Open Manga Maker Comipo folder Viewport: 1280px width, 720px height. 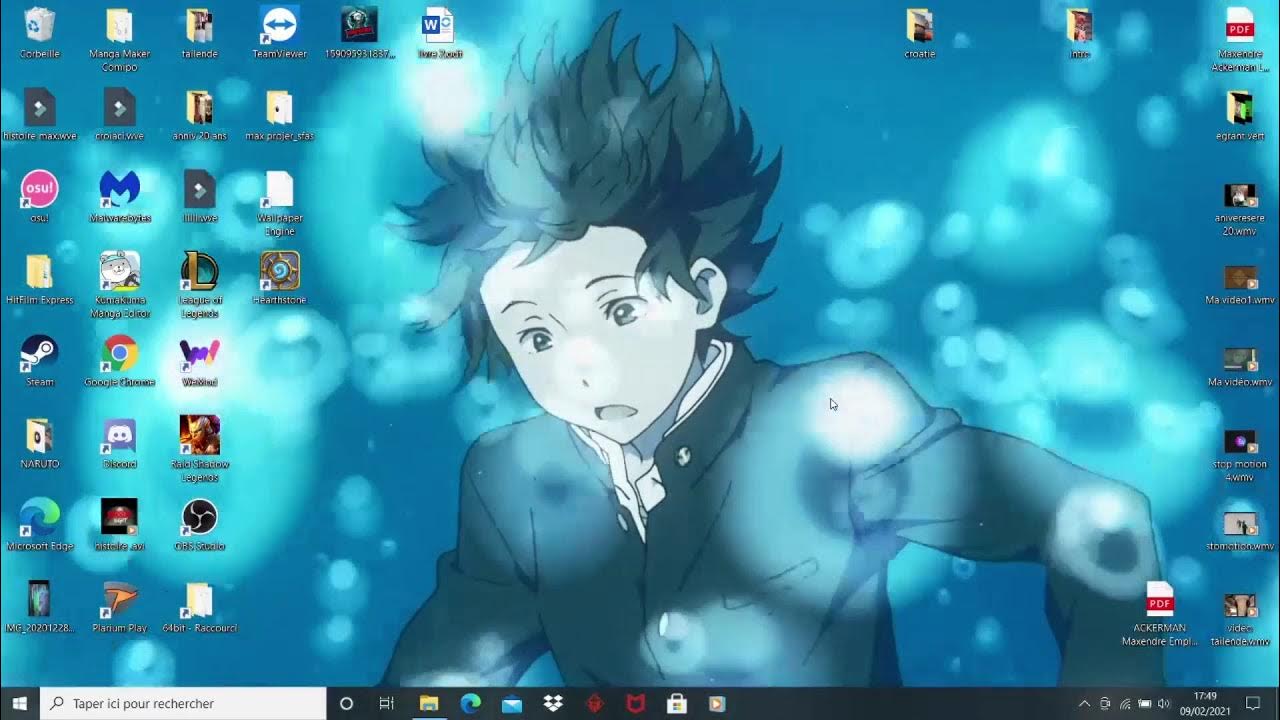point(120,40)
